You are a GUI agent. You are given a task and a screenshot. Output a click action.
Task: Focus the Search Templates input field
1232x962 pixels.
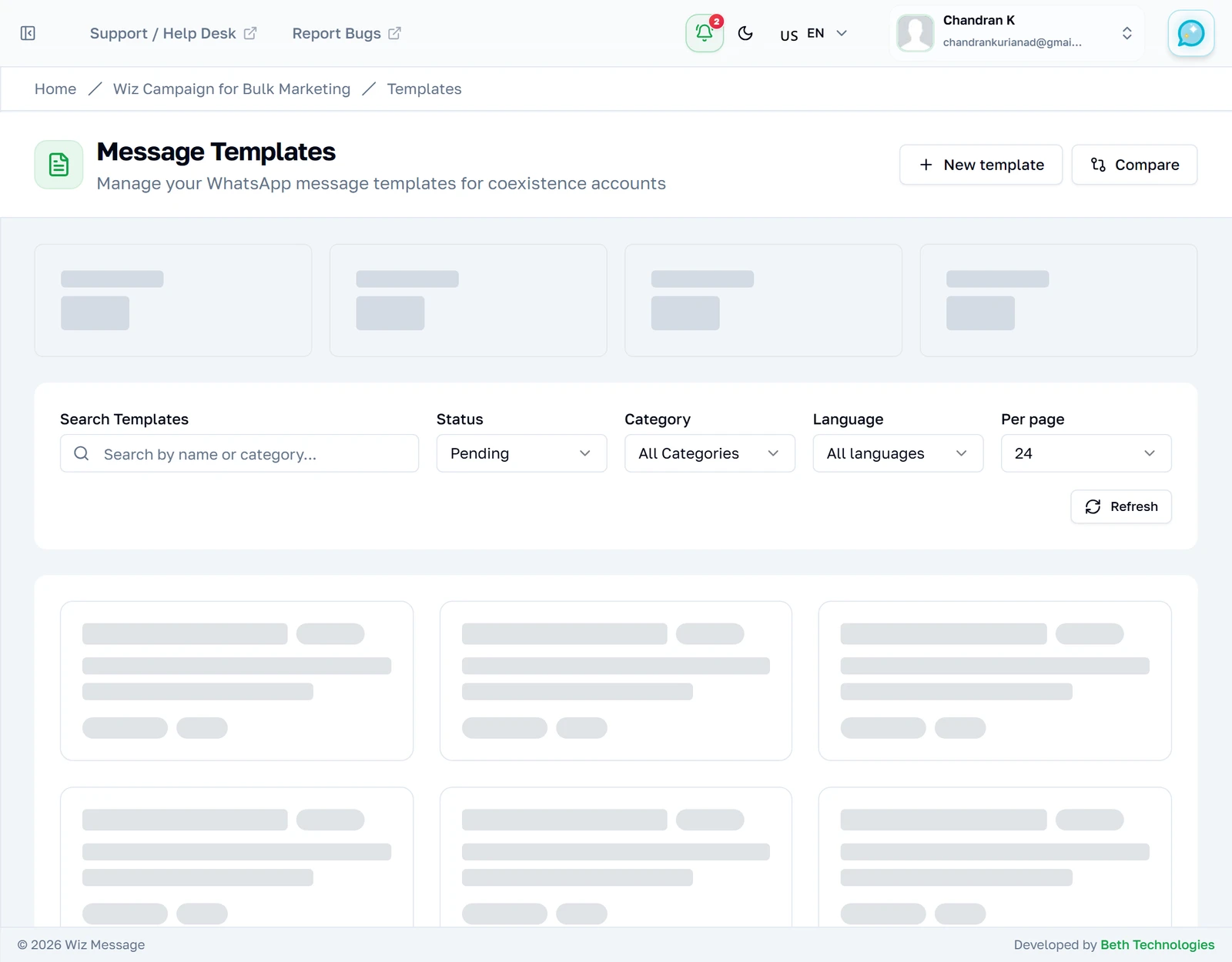pyautogui.click(x=239, y=453)
